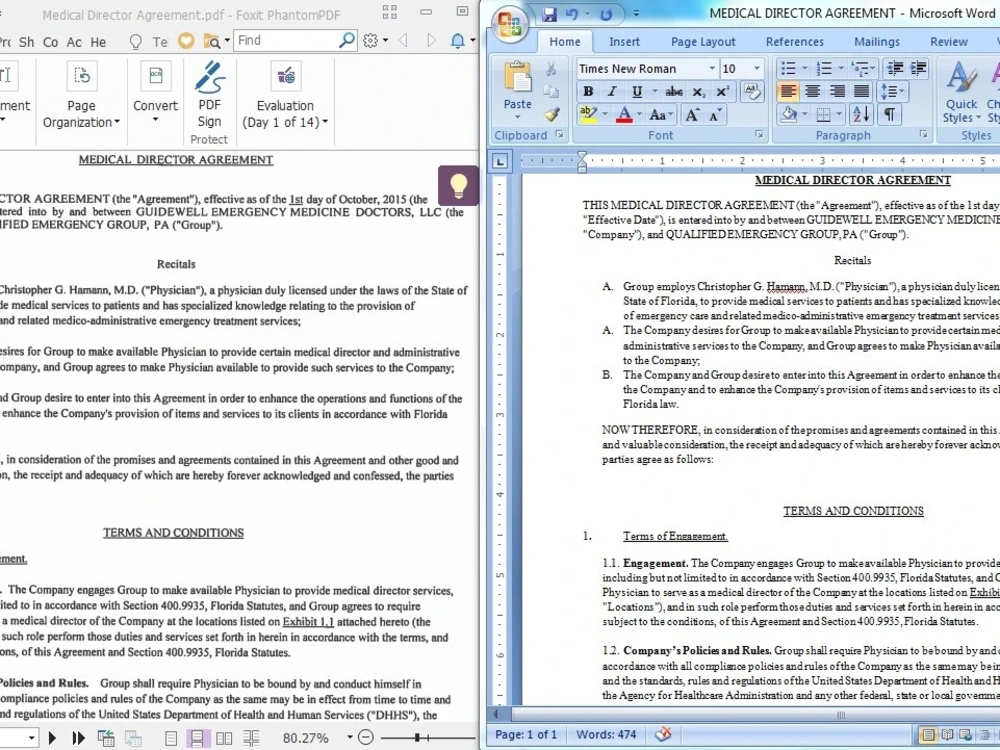This screenshot has height=750, width=1000.
Task: Click Paste button in Word
Action: pos(517,89)
